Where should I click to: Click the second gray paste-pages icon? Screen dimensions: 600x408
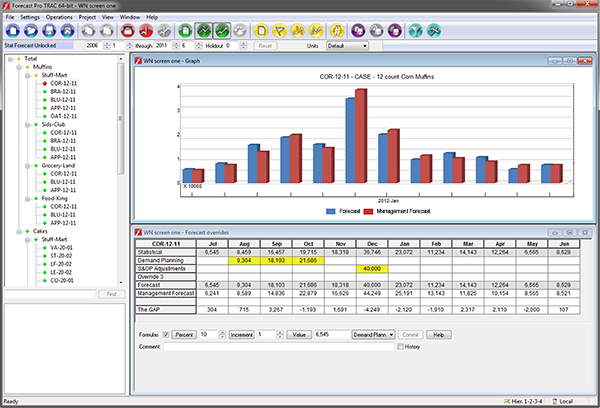(107, 31)
